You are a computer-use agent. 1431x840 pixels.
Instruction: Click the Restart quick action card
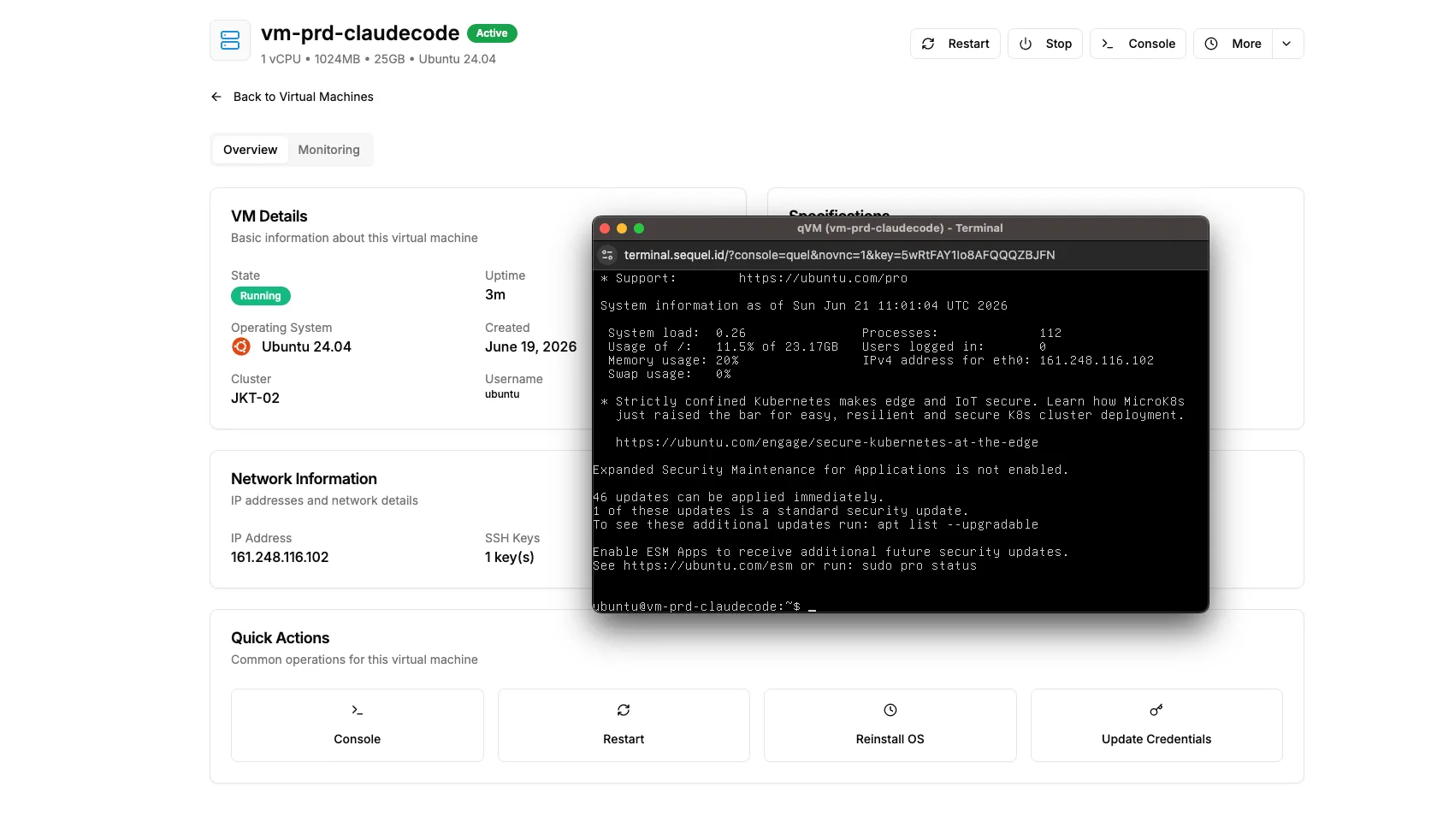tap(624, 725)
